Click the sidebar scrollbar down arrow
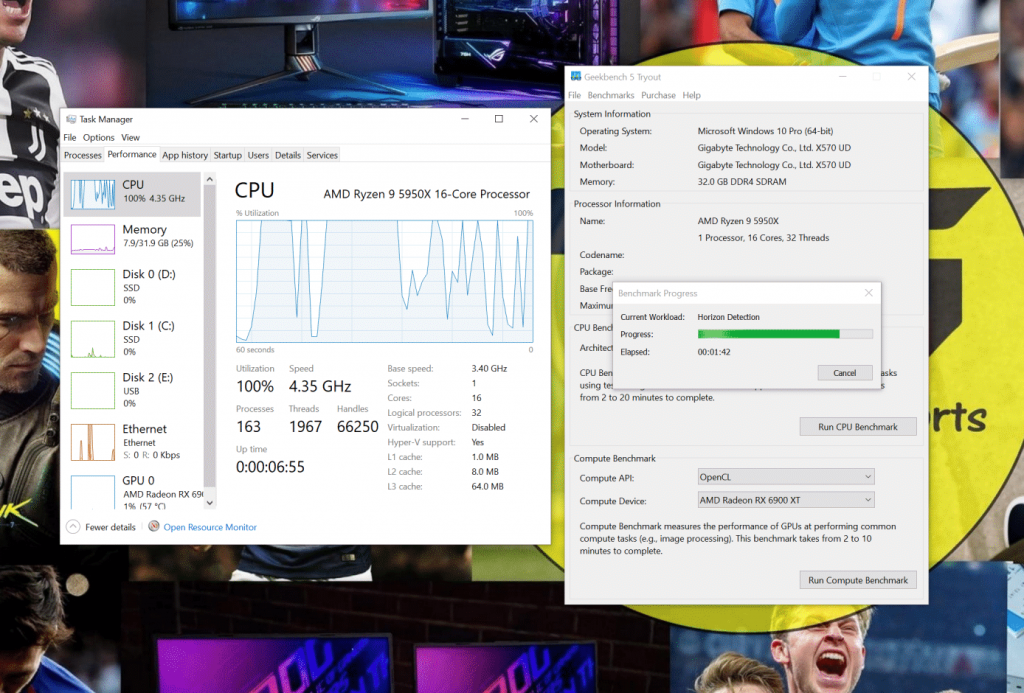Viewport: 1024px width, 693px height. point(210,502)
